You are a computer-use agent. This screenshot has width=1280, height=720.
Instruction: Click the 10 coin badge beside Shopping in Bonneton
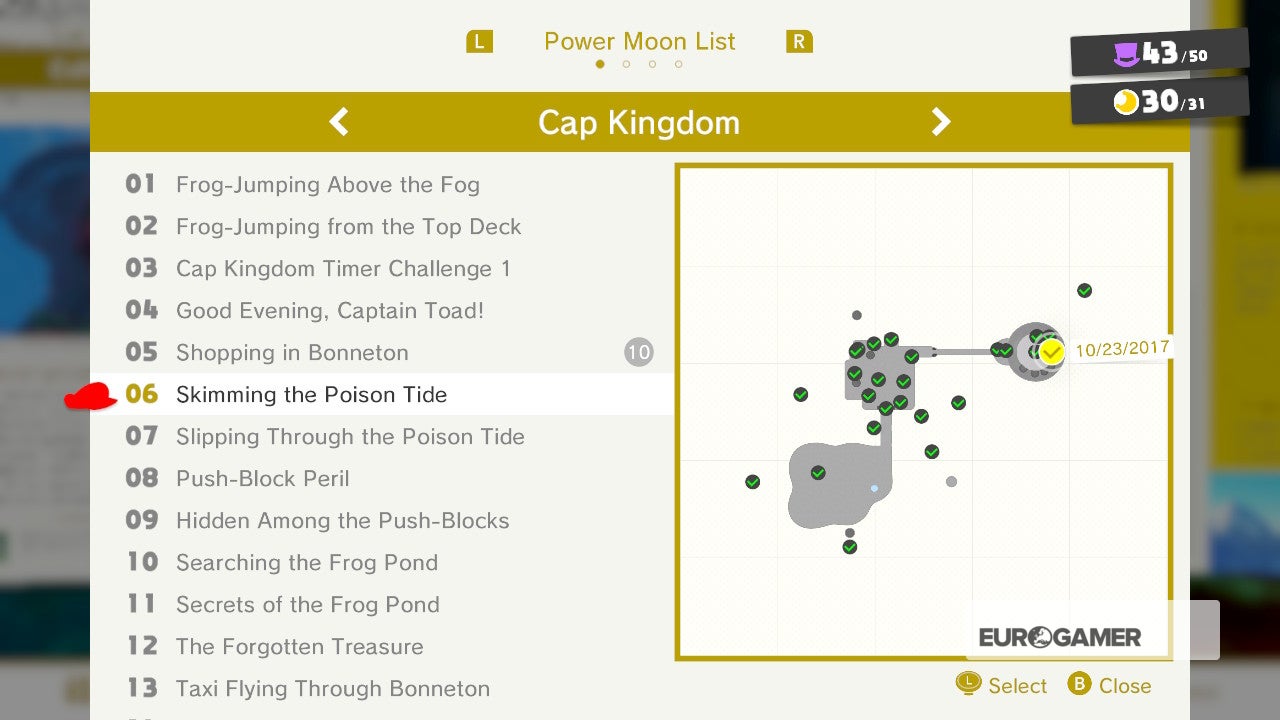pos(638,352)
